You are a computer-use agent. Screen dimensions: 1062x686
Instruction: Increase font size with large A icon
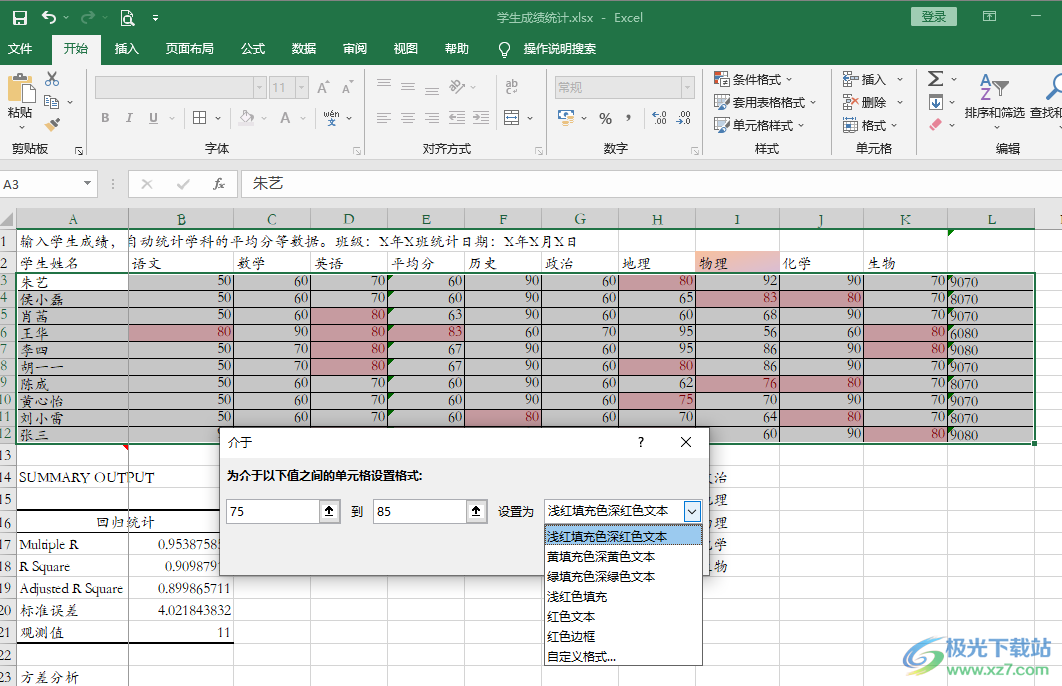point(323,87)
